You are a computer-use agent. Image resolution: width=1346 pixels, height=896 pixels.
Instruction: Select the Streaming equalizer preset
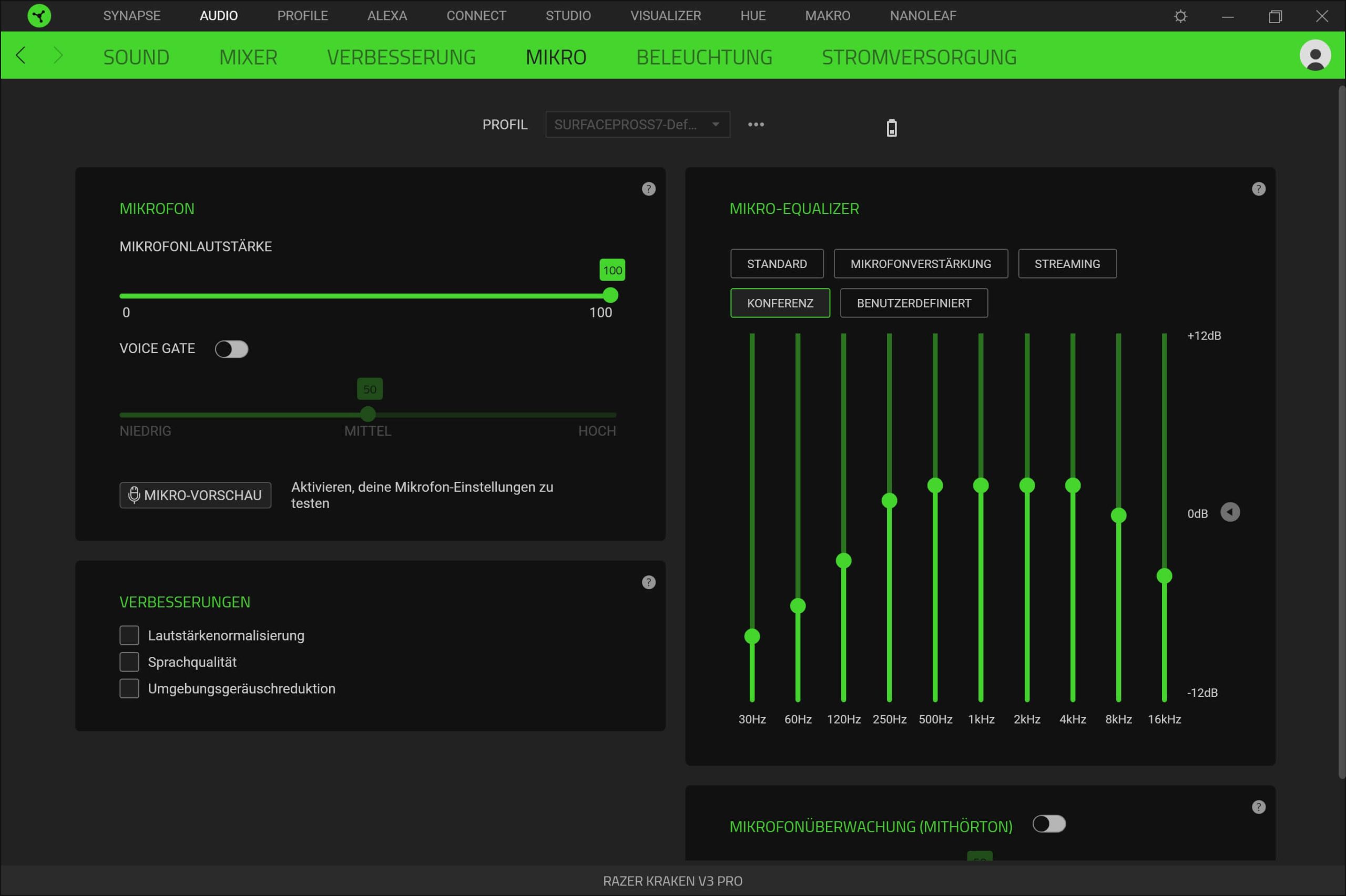coord(1066,264)
